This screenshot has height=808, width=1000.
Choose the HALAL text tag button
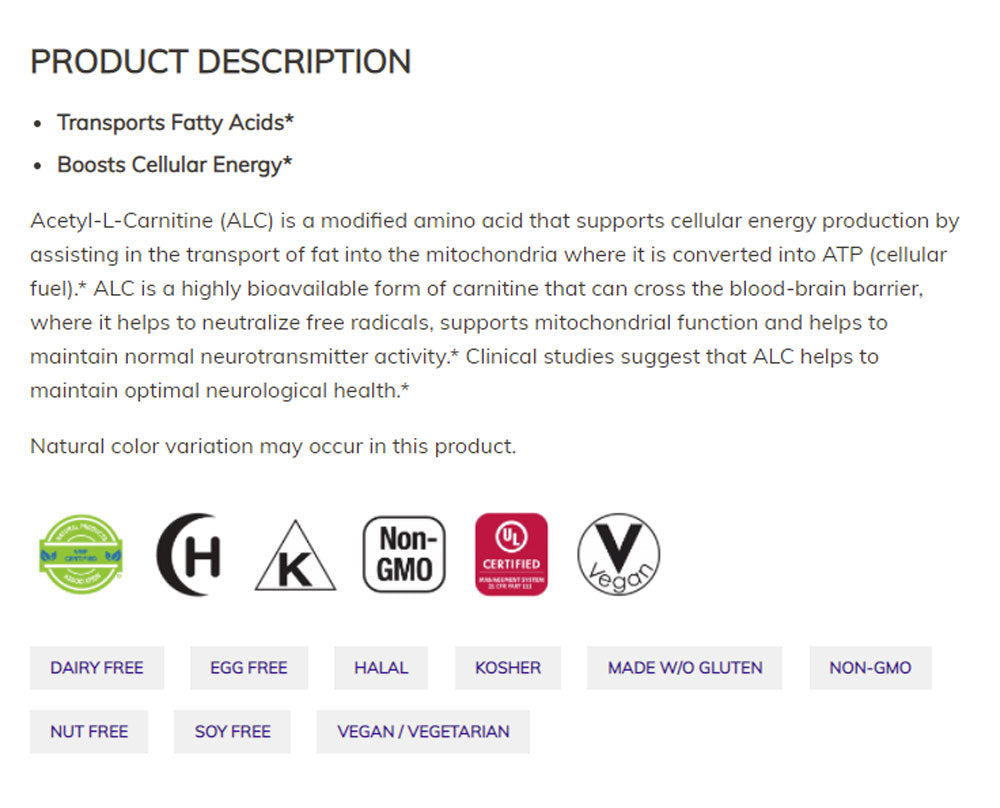(381, 668)
